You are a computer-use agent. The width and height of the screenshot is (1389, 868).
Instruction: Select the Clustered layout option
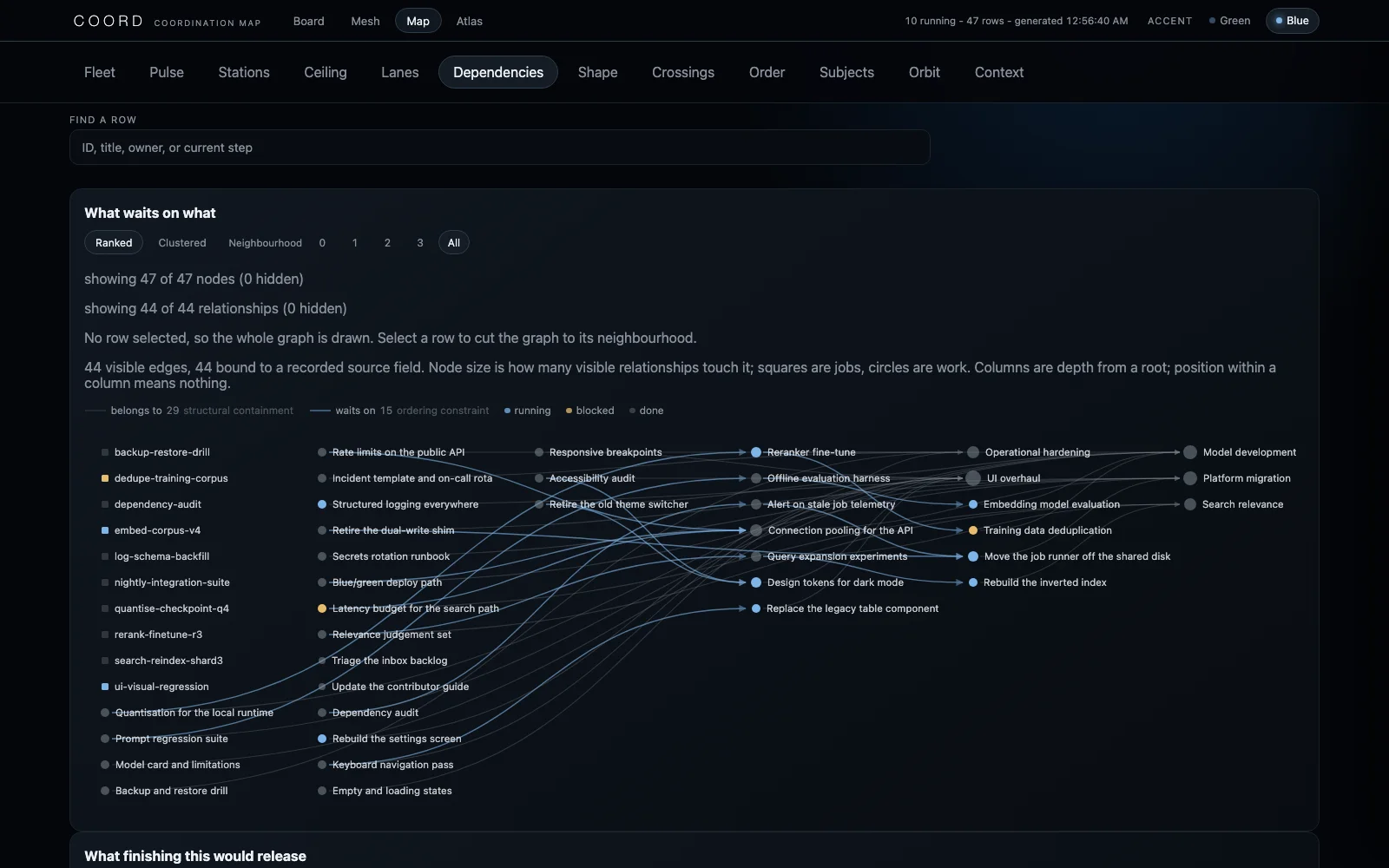(x=182, y=243)
